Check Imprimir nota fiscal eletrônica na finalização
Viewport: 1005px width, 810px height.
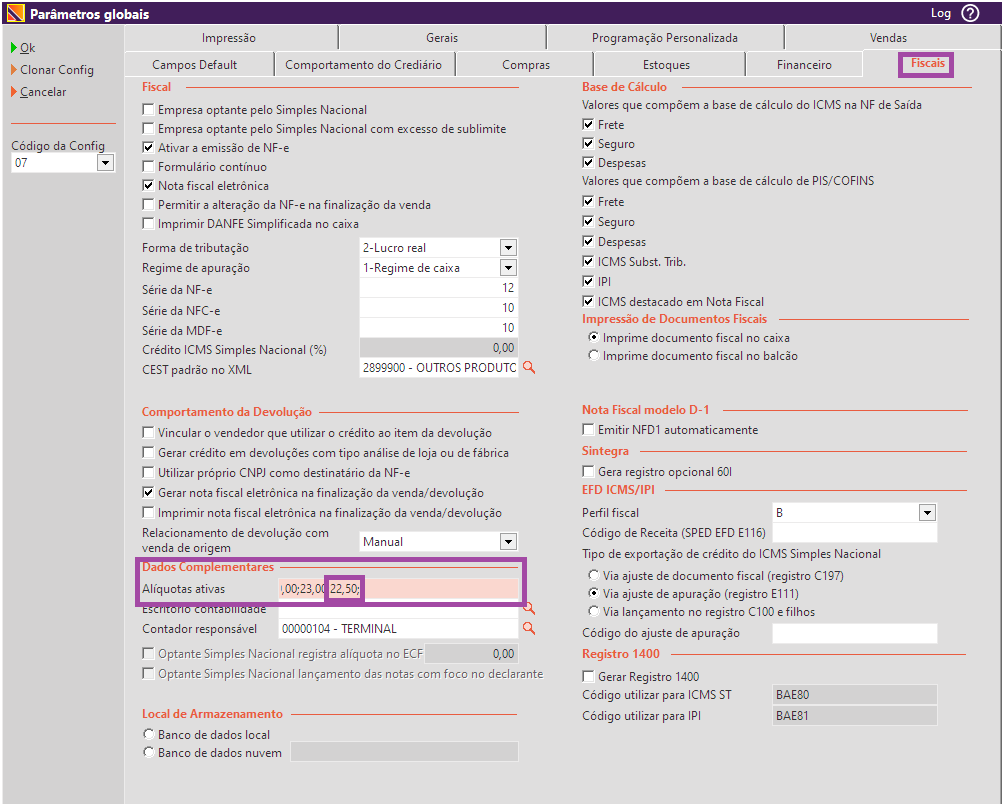(148, 513)
